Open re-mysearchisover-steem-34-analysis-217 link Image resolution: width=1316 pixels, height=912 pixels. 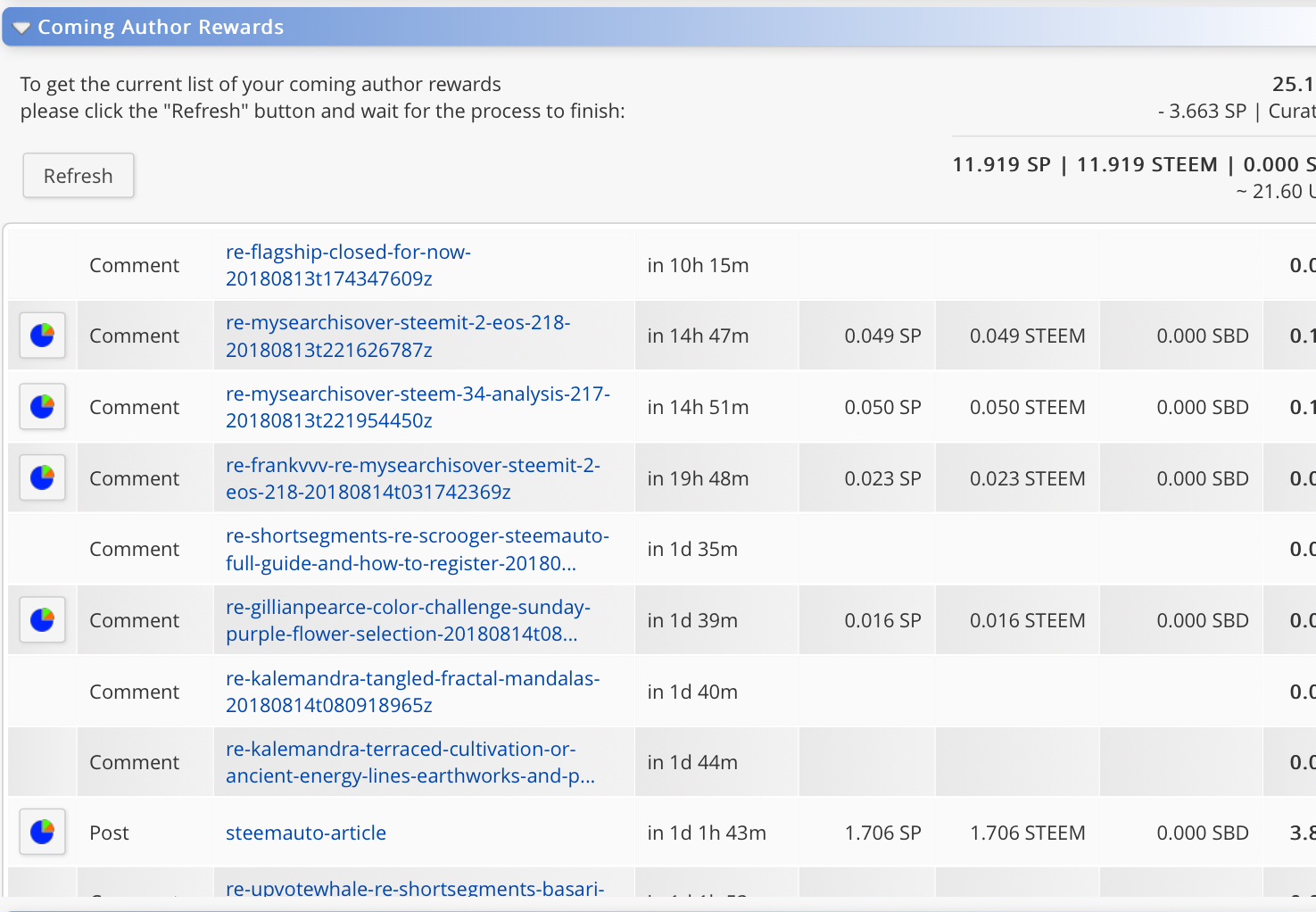pyautogui.click(x=418, y=407)
